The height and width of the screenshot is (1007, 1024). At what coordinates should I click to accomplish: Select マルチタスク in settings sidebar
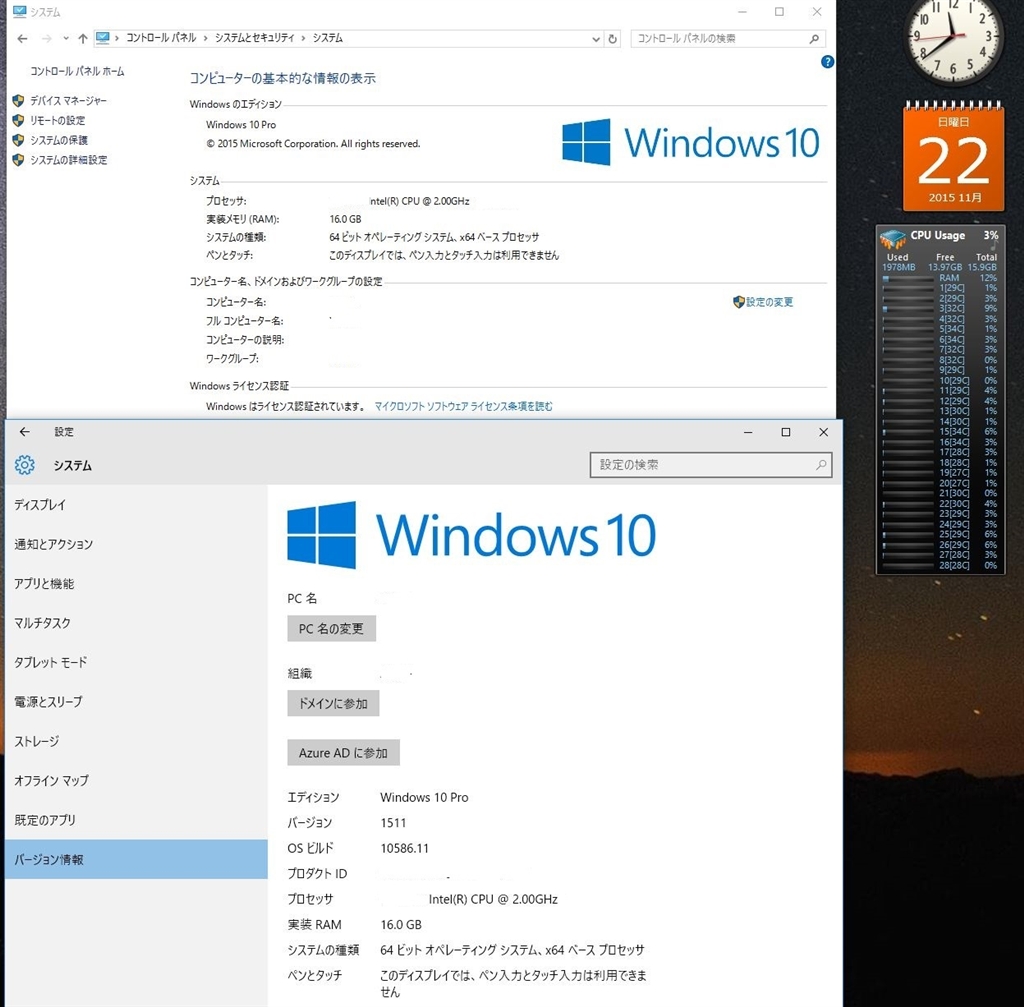coord(136,623)
